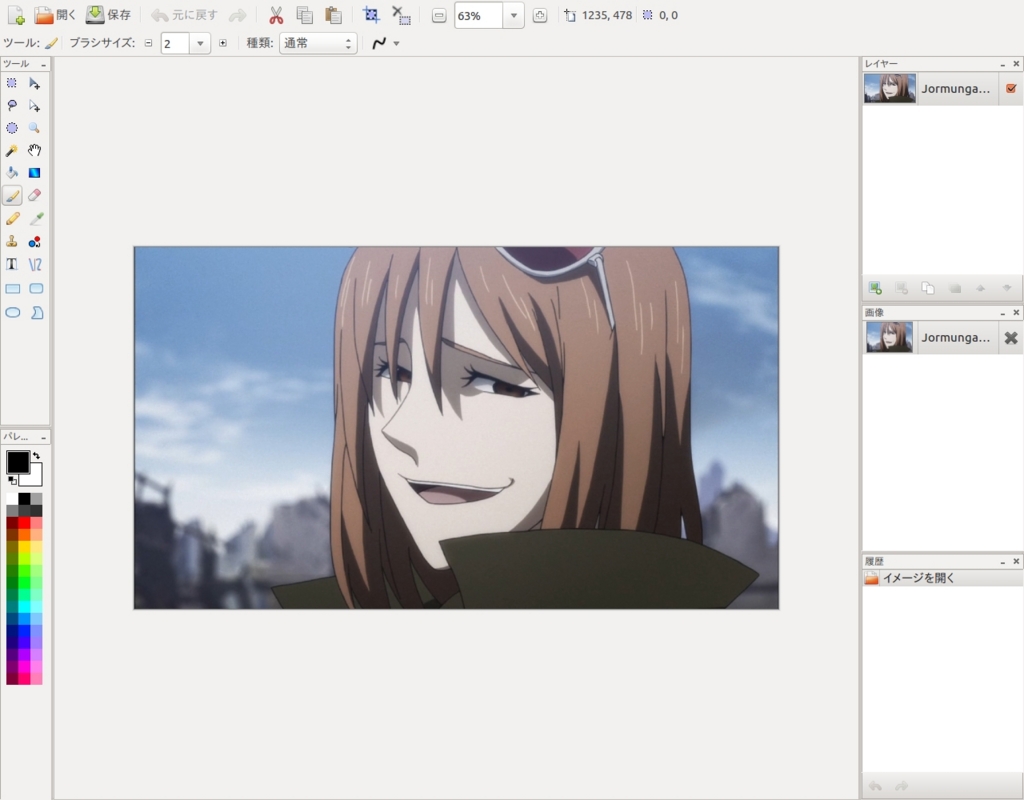Screen dimensions: 1024x800
Task: Select the Magic Wand tool
Action: (12, 151)
